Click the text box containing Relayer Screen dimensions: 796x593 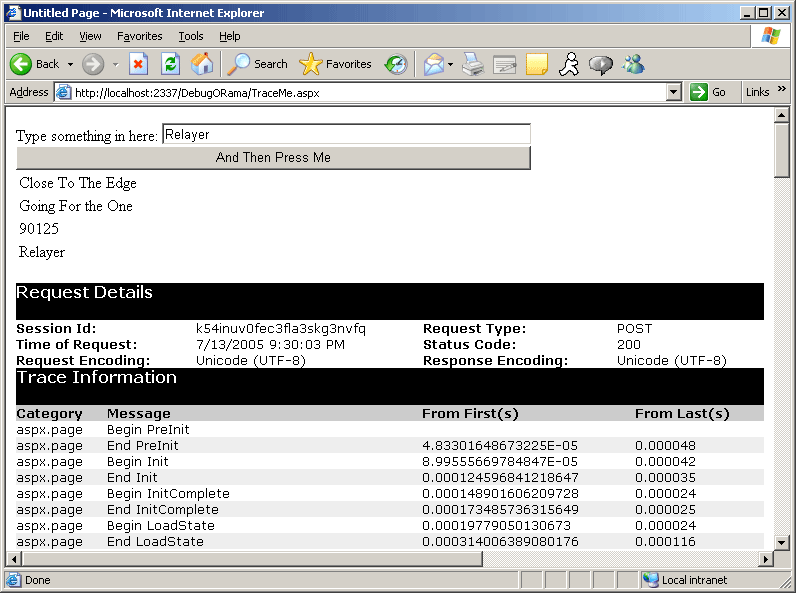click(345, 134)
